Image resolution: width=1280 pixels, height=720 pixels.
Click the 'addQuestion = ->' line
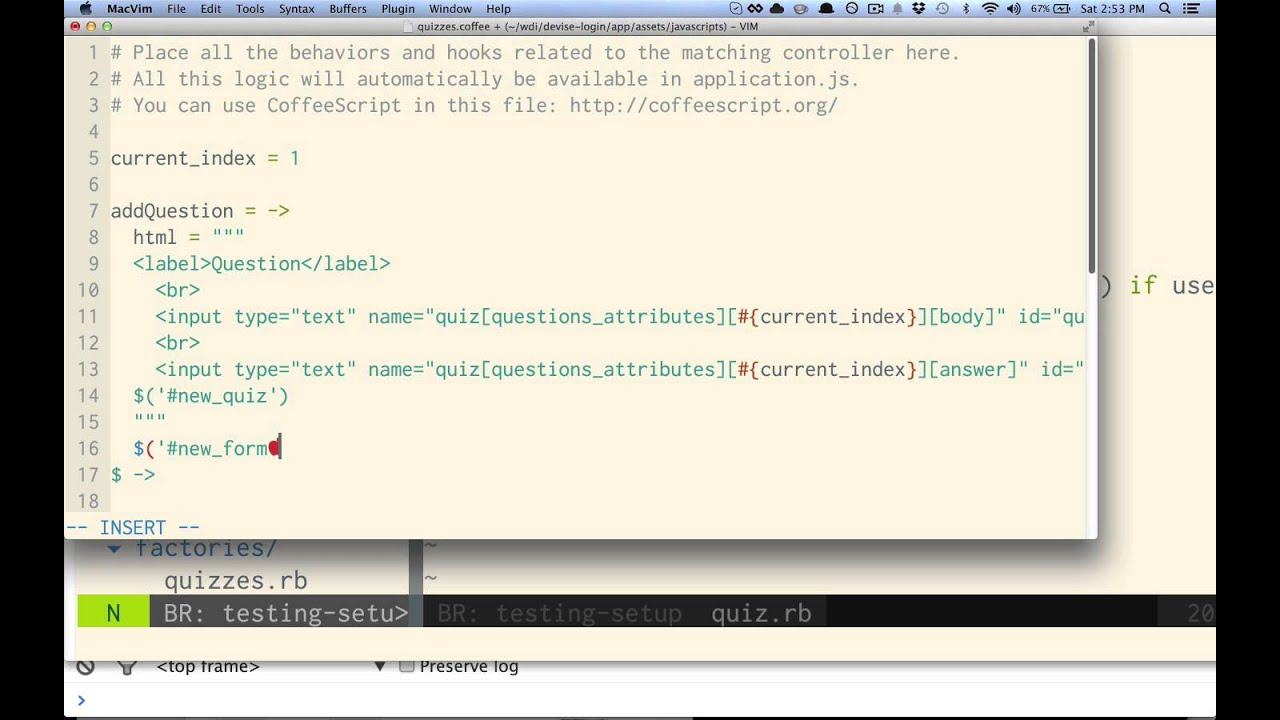point(200,211)
